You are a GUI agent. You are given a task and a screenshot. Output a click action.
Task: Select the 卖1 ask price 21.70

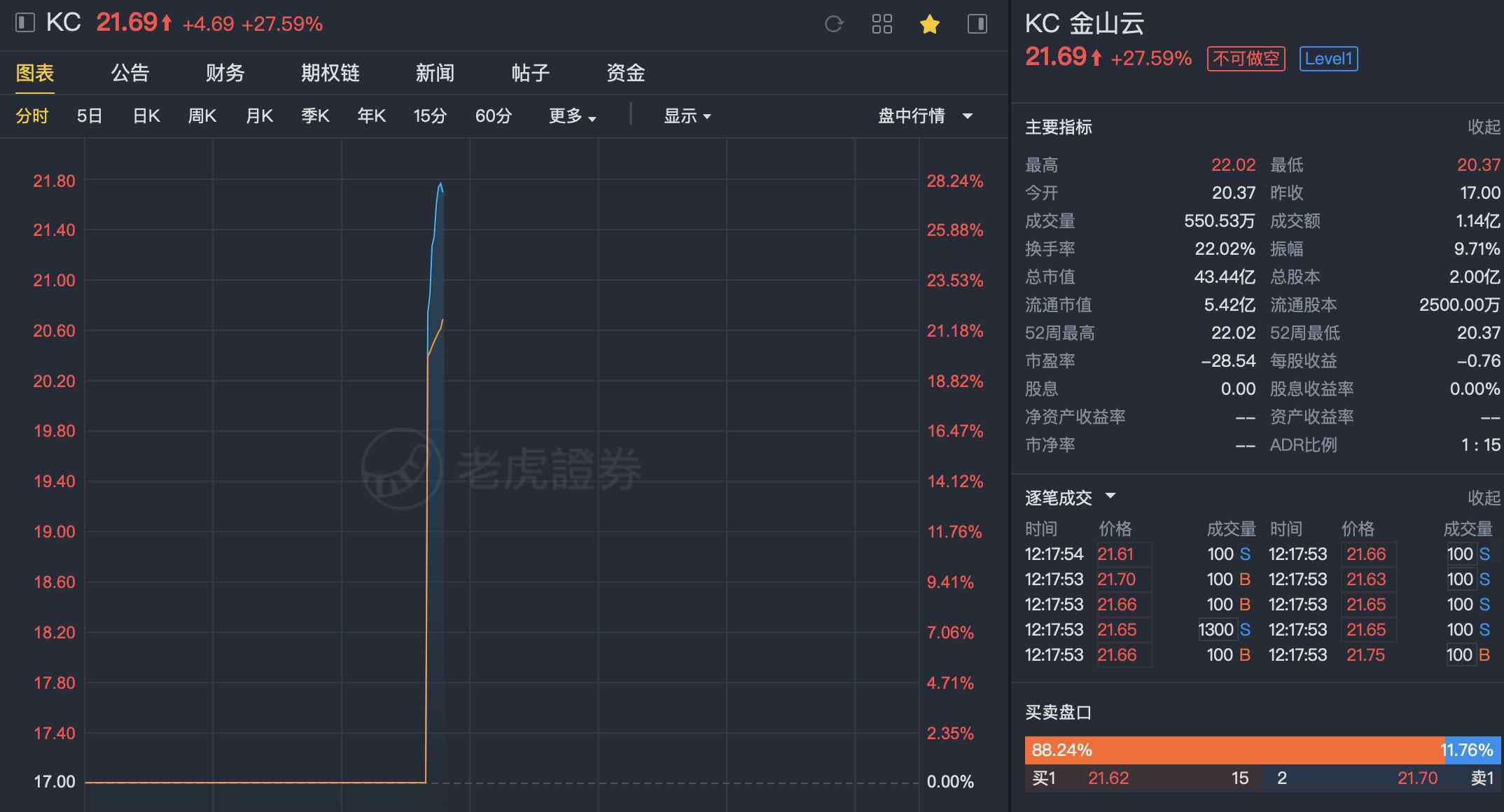tap(1418, 778)
